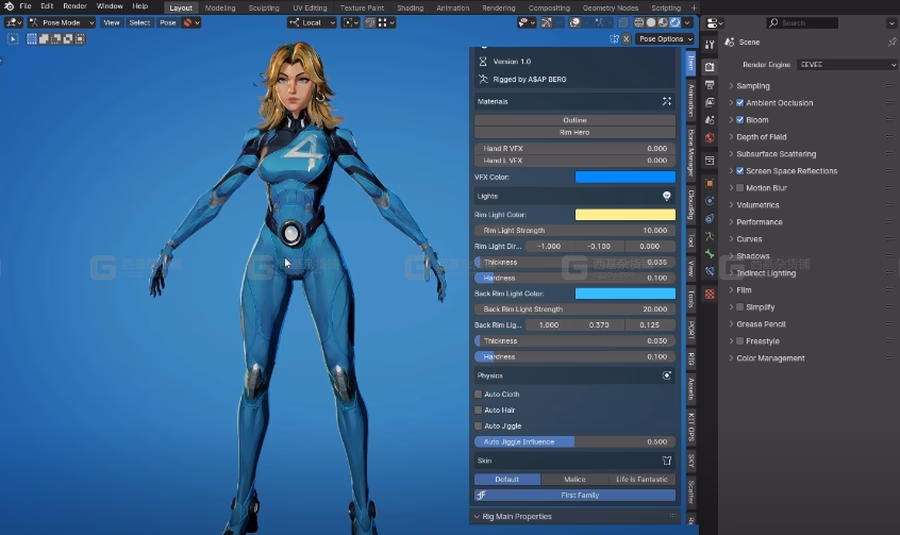Click the lightbulb icon in Lights header
Screen dimensions: 900x535
[666, 196]
